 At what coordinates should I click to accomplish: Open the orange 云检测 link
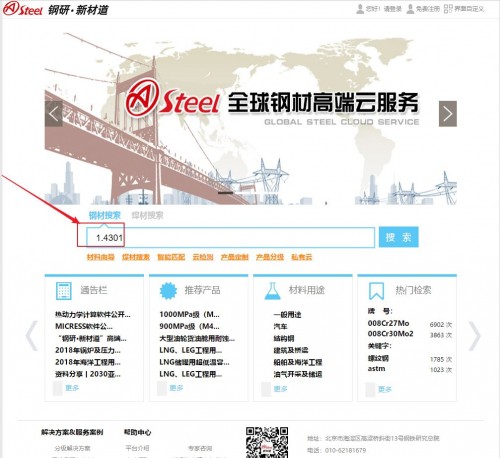point(203,257)
